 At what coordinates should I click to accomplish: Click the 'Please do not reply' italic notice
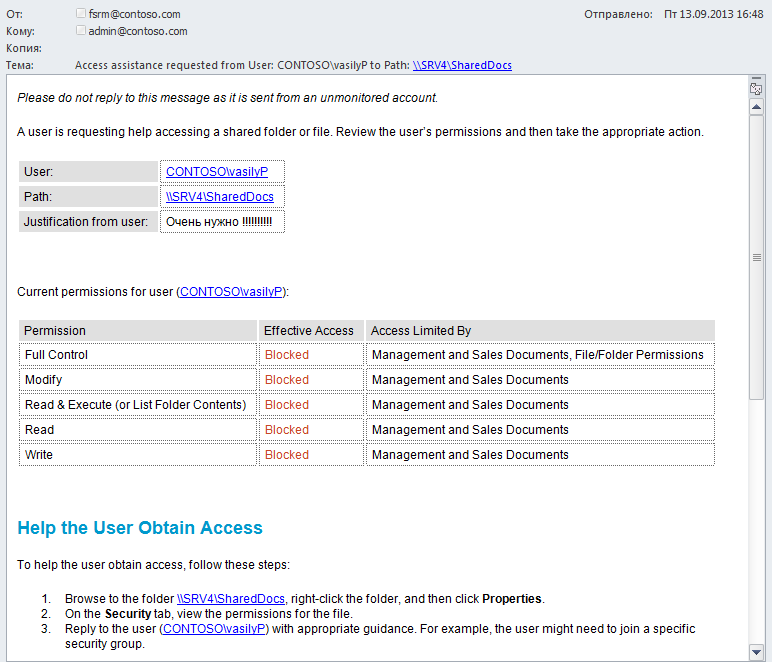click(227, 97)
